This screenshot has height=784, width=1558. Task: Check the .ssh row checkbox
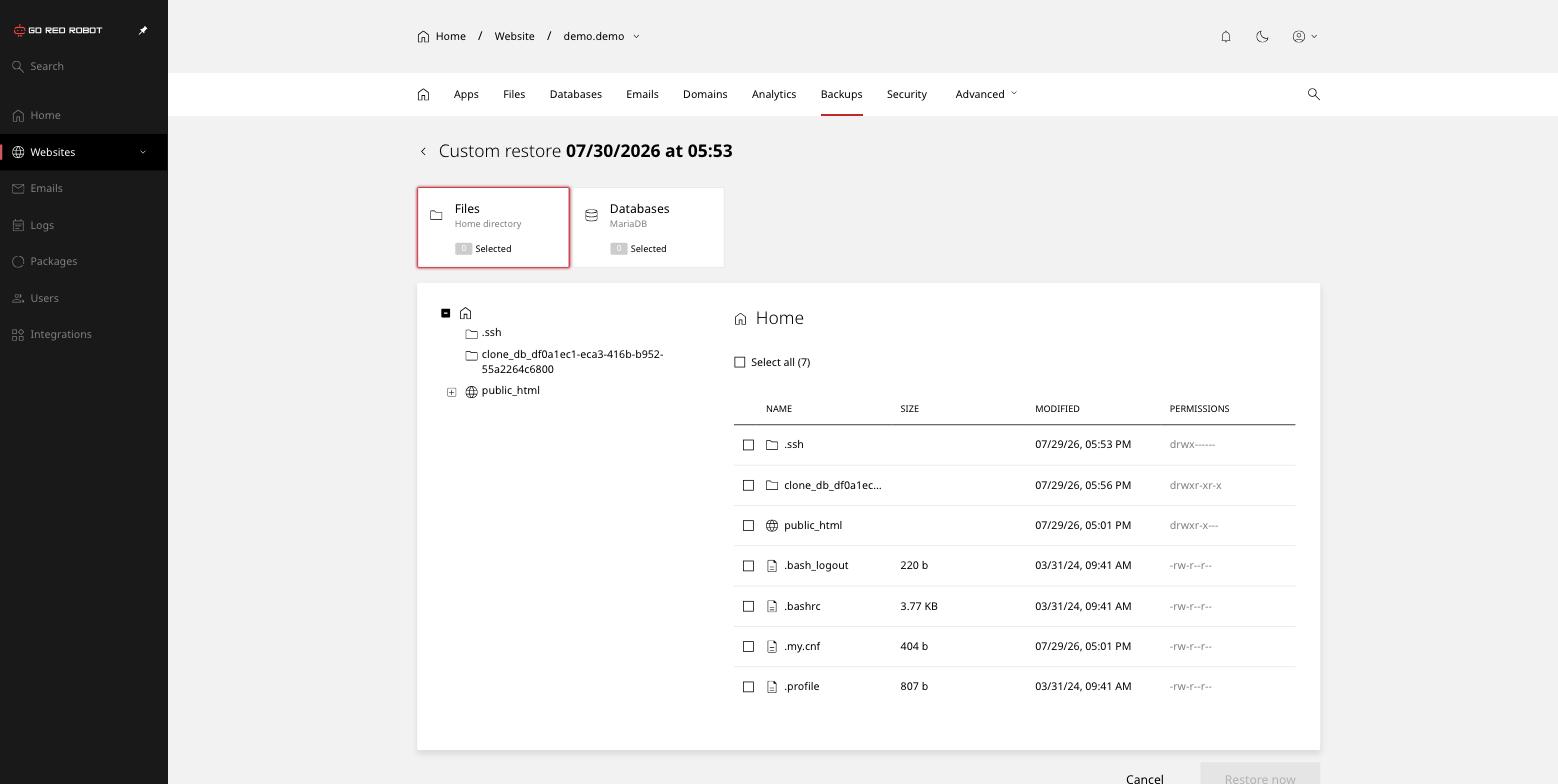point(748,445)
